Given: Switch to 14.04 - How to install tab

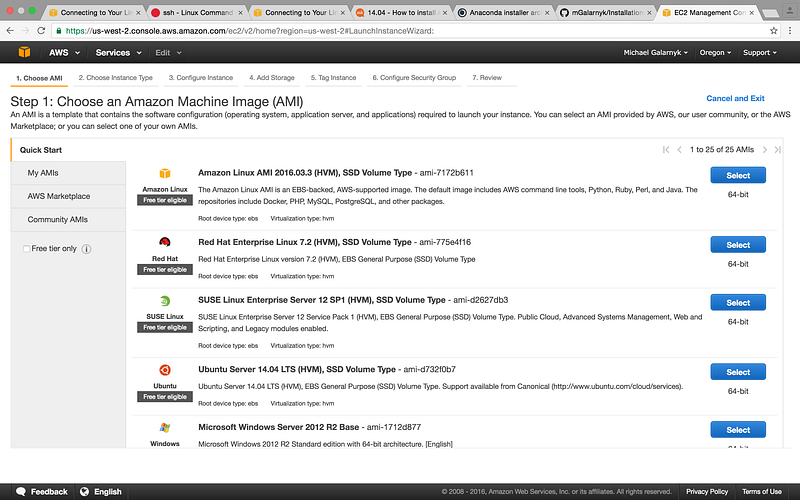Looking at the screenshot, I should coord(401,13).
